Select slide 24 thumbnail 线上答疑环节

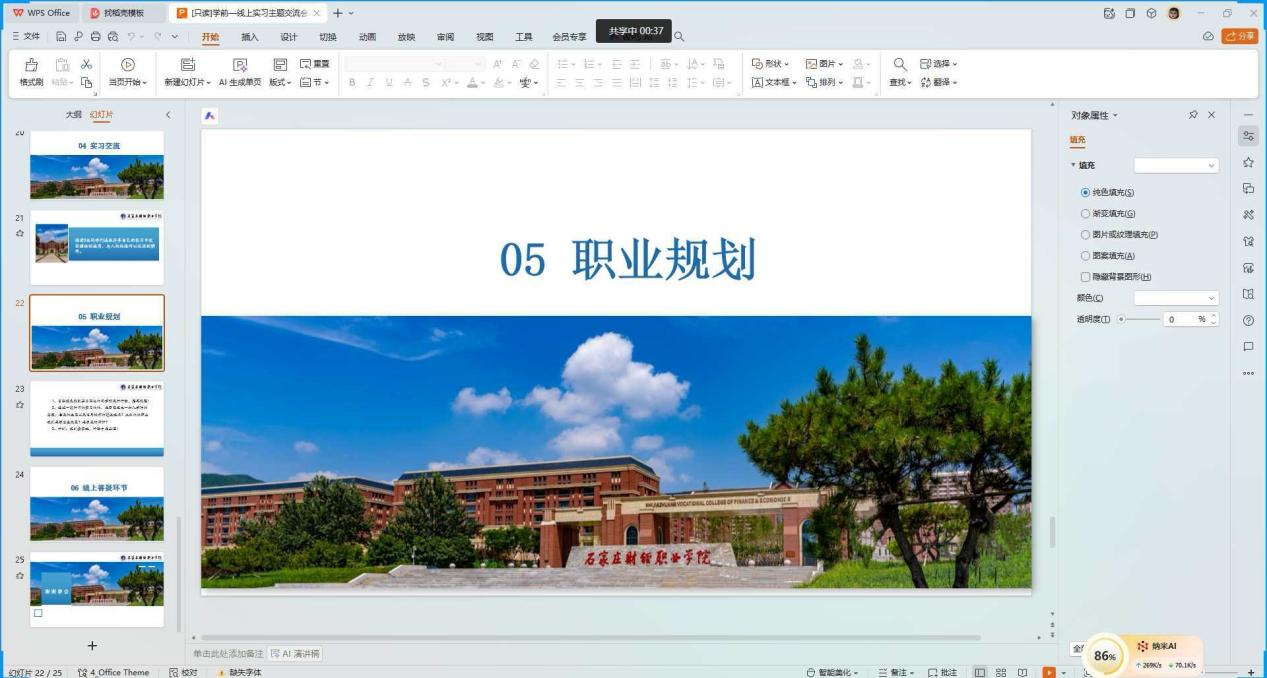point(97,505)
